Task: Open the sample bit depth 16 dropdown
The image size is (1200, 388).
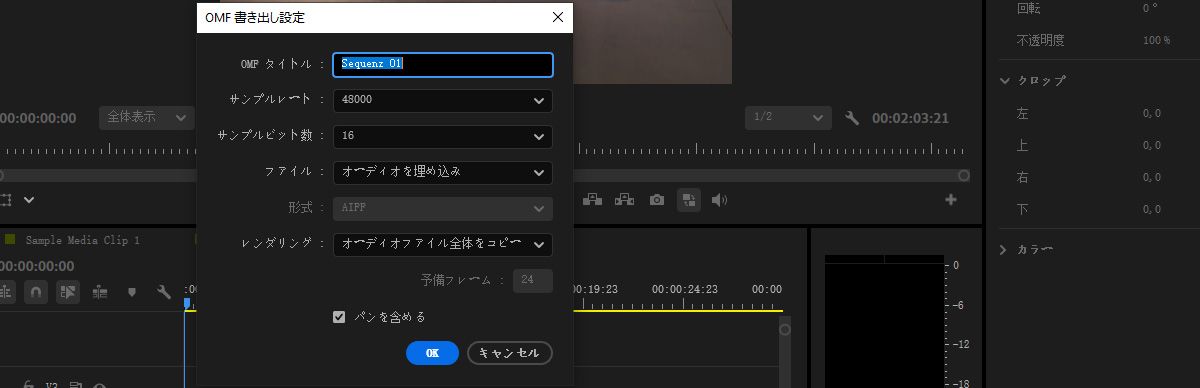Action: click(442, 136)
